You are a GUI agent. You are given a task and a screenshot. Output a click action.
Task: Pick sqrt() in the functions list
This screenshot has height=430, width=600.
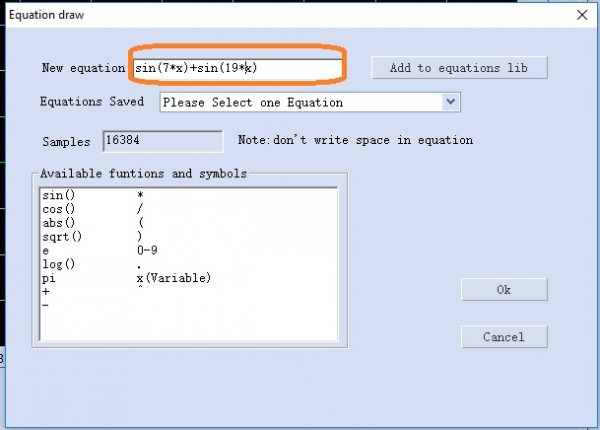tap(62, 237)
